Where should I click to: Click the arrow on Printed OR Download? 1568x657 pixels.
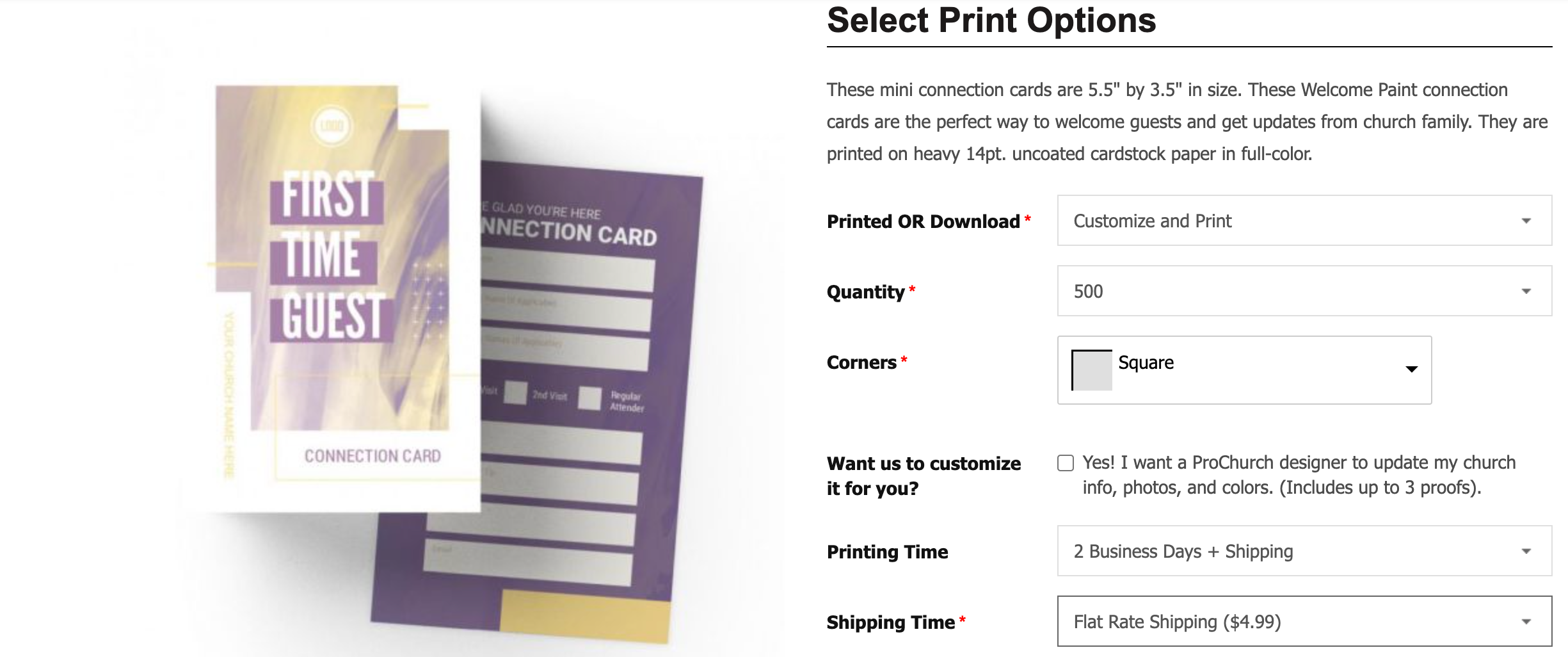tap(1526, 221)
